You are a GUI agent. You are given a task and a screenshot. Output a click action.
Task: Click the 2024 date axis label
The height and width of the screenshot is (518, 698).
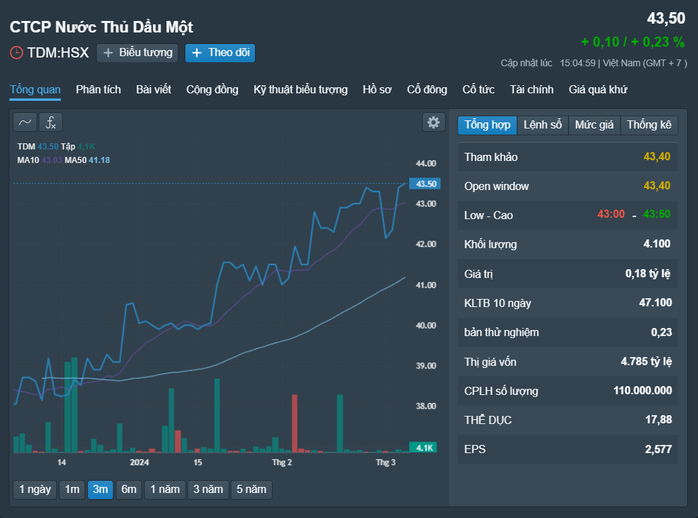[139, 462]
